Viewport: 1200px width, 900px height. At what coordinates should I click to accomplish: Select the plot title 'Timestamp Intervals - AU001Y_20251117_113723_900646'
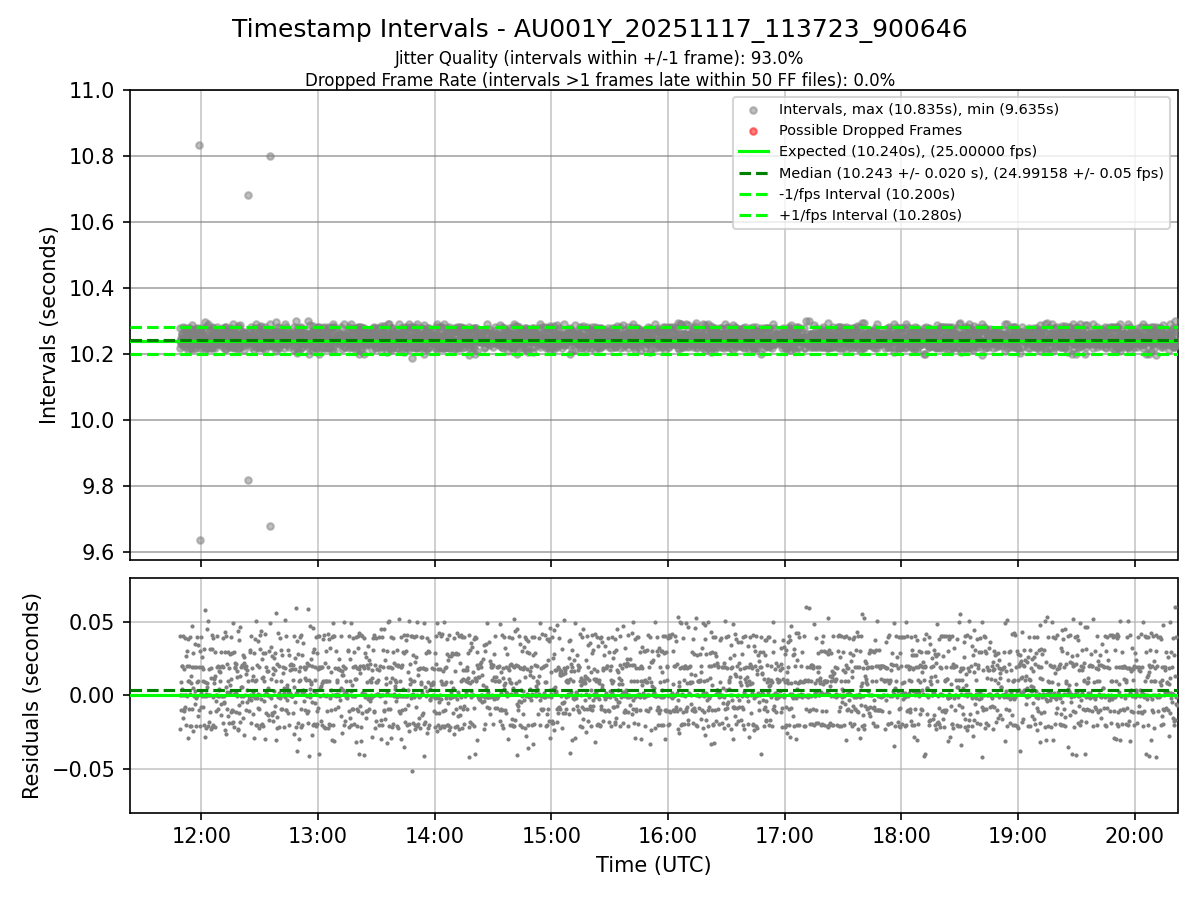coord(600,29)
